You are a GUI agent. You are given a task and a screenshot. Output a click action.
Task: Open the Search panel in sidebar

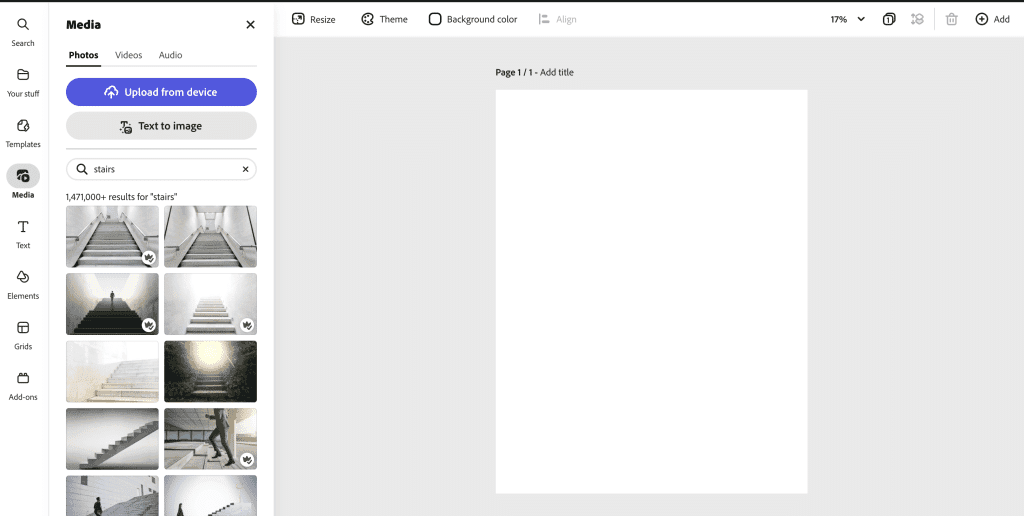pos(23,33)
